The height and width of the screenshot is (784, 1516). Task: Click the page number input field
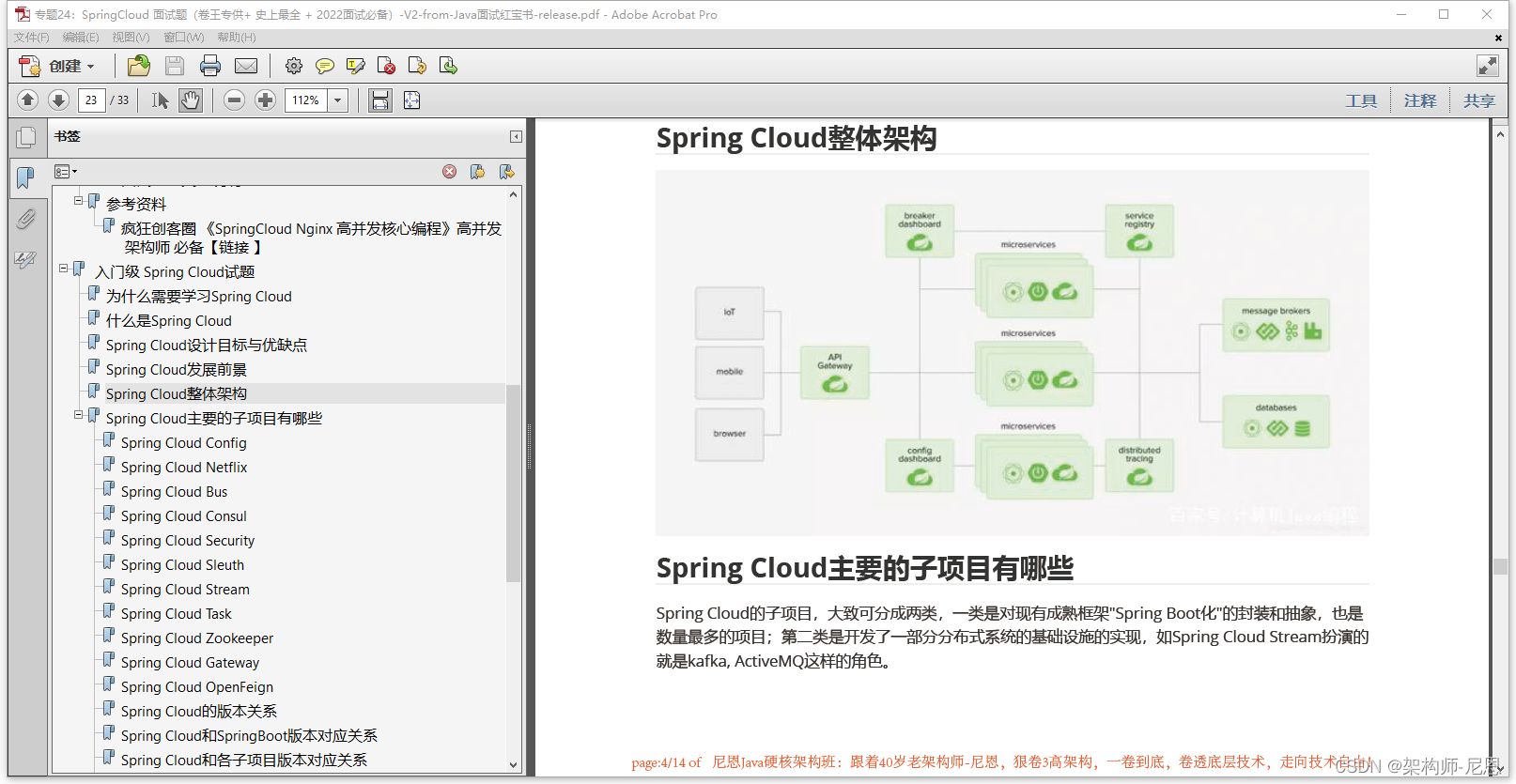[x=91, y=100]
